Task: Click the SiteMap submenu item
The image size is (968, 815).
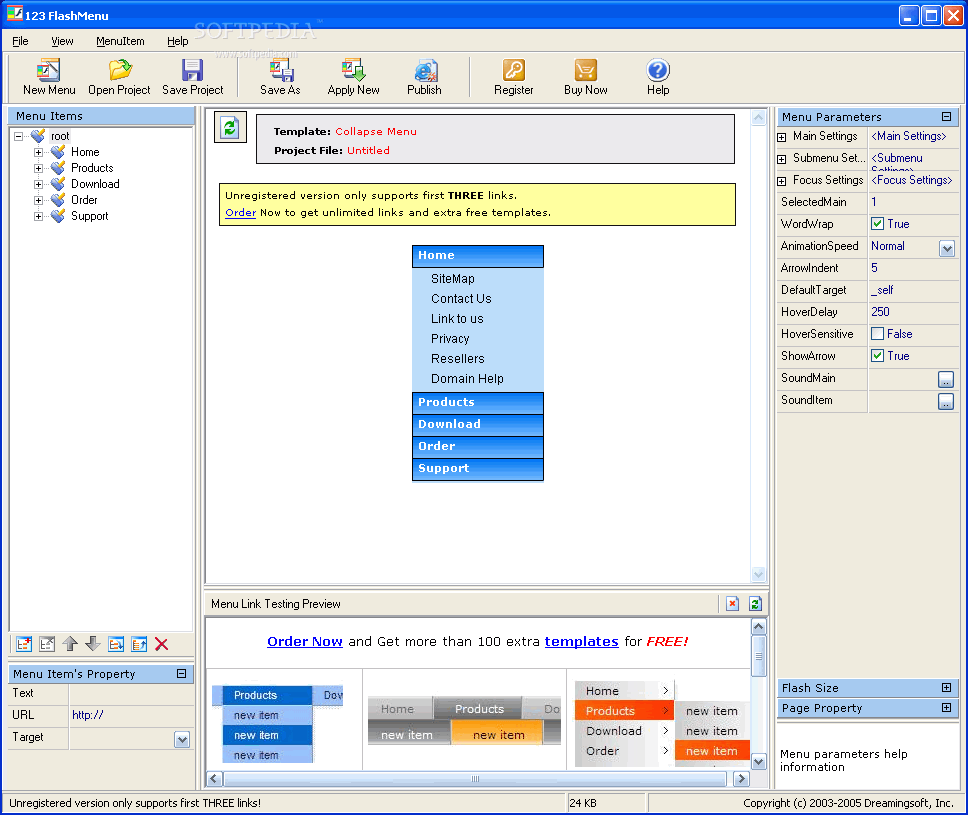Action: click(x=453, y=278)
